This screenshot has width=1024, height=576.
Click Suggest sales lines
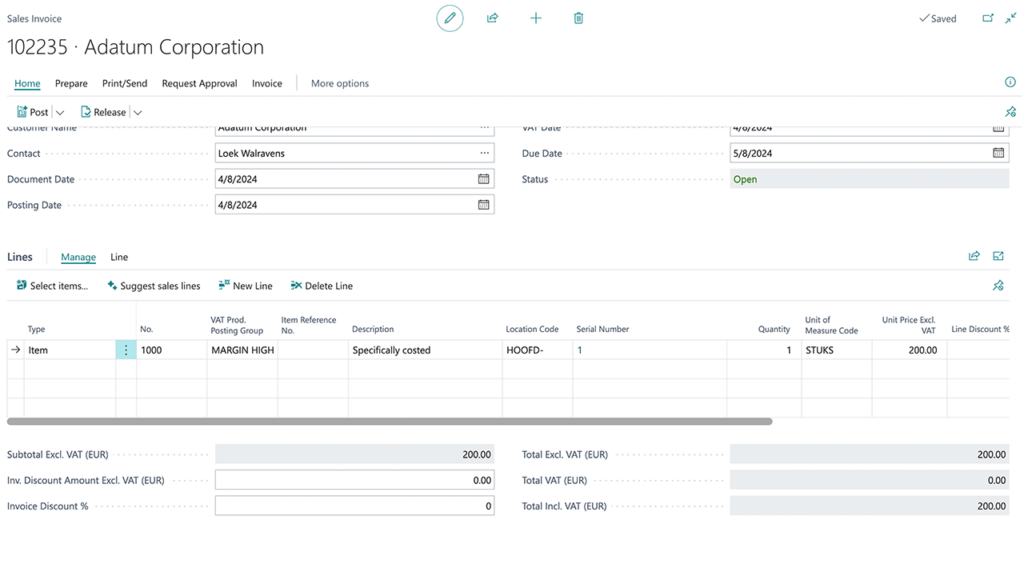153,286
